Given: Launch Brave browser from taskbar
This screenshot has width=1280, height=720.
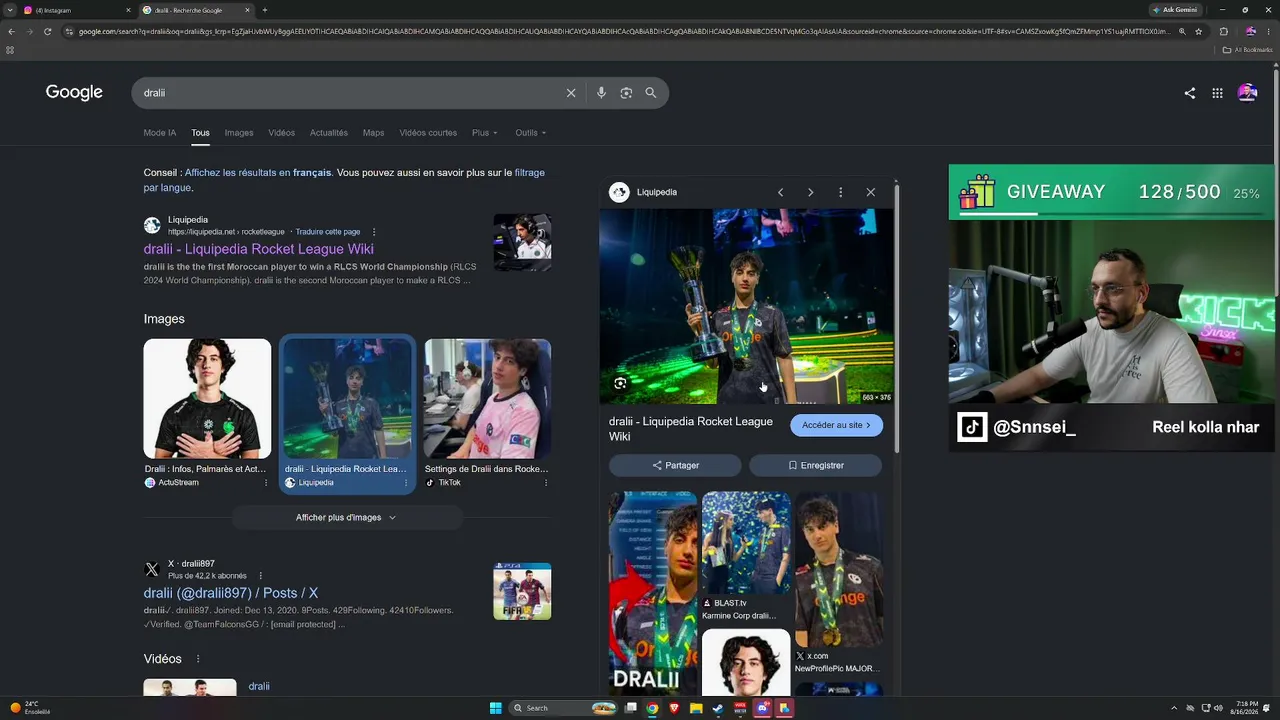Looking at the screenshot, I should point(674,708).
